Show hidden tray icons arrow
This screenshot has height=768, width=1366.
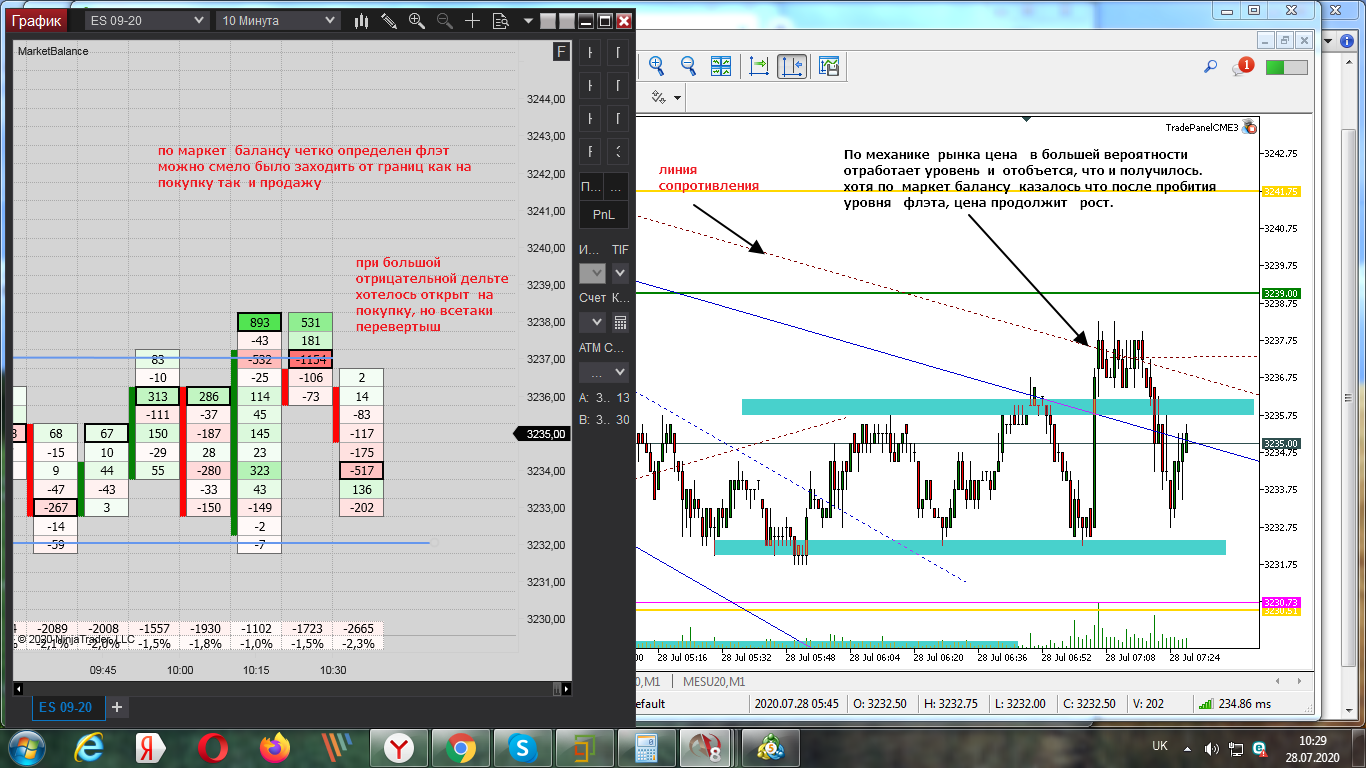tap(1187, 747)
